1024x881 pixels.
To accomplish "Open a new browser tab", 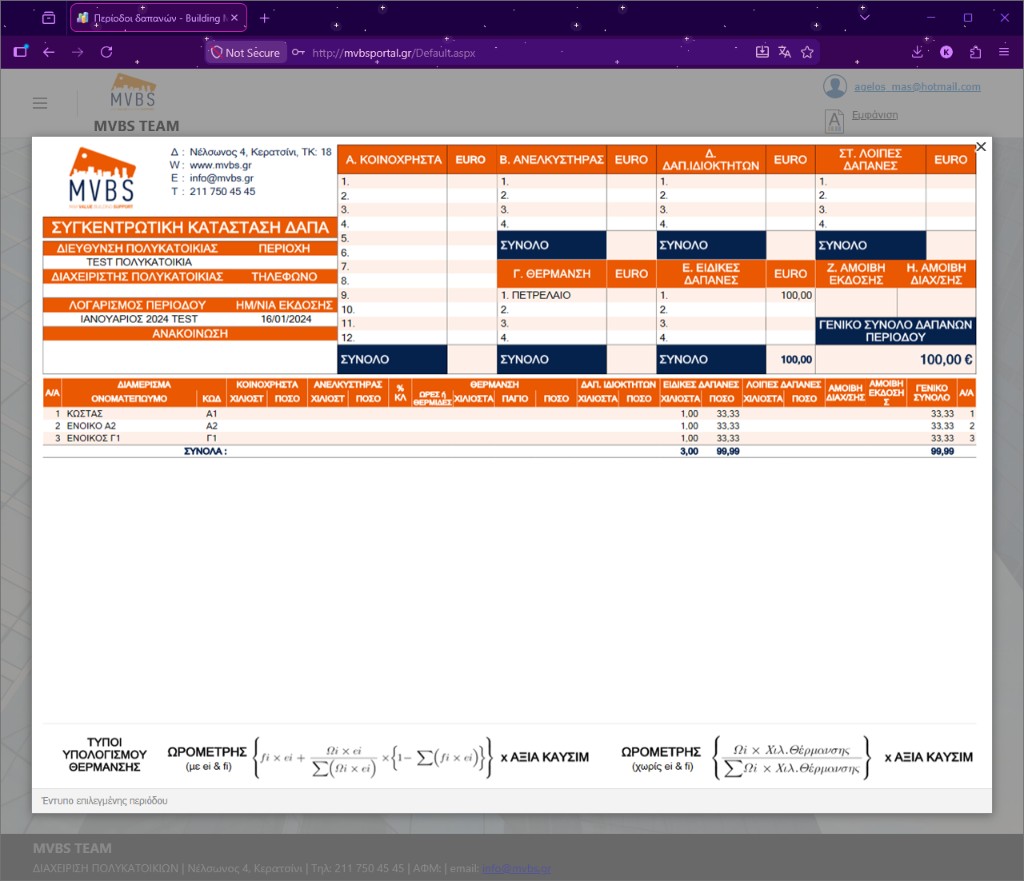I will (x=264, y=18).
